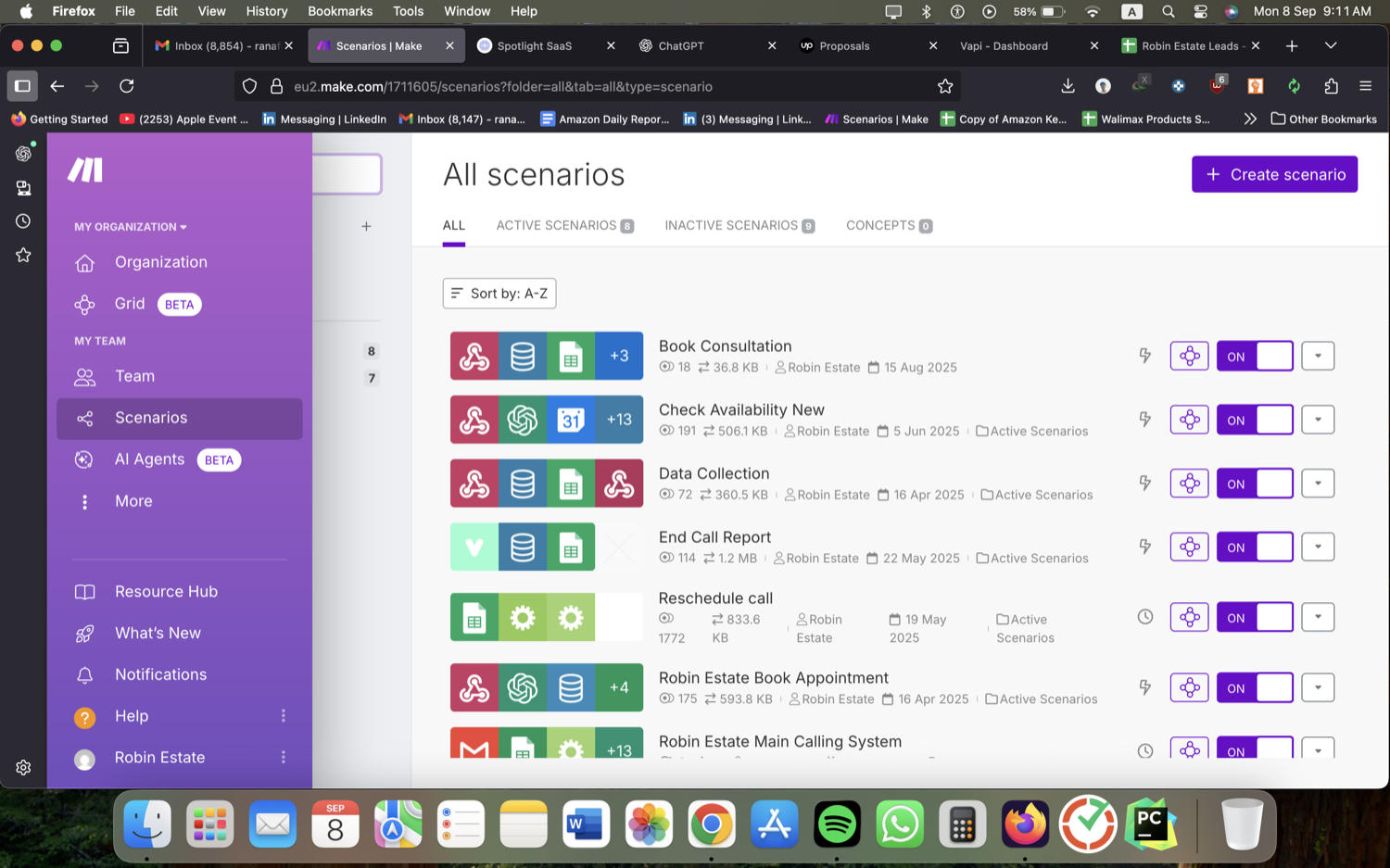Open Robin Estate profile options dots
This screenshot has width=1390, height=868.
[x=284, y=758]
